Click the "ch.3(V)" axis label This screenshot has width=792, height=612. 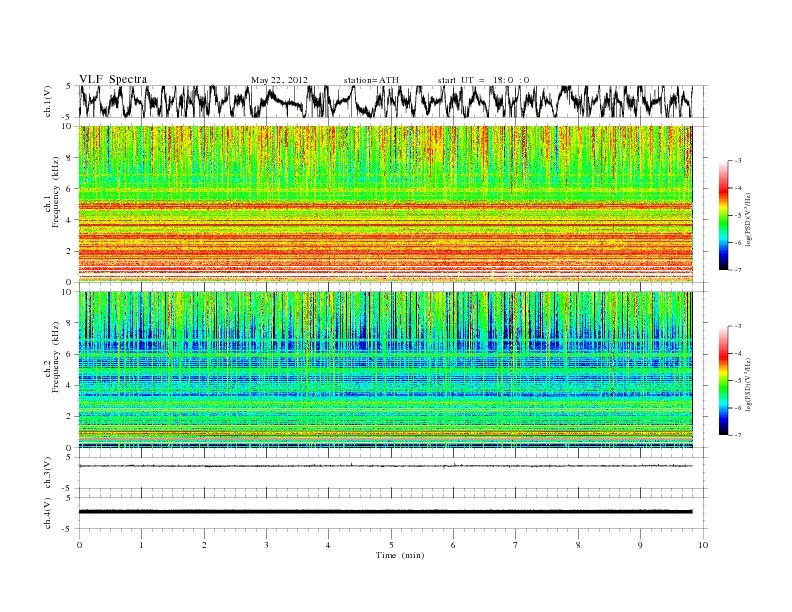[48, 473]
